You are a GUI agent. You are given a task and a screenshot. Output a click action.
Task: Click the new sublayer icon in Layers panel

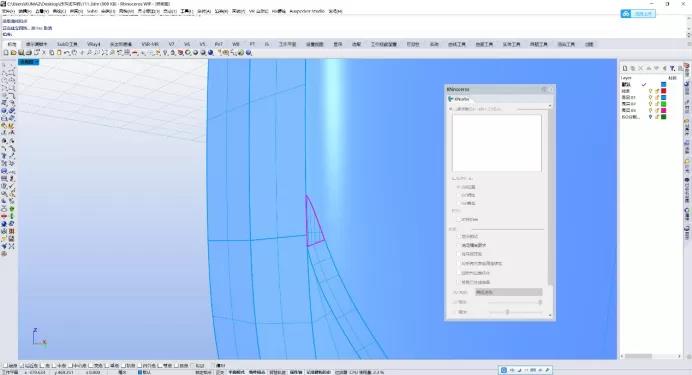[633, 68]
